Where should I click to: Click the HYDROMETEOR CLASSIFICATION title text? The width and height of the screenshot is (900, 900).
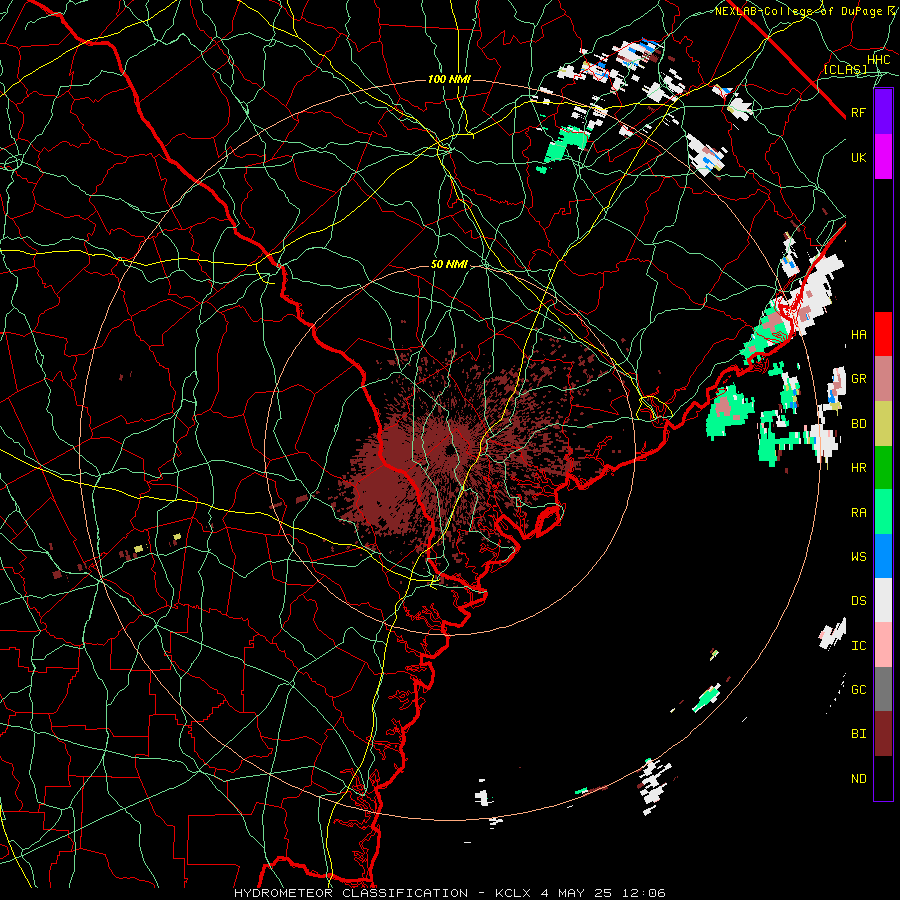pos(351,893)
